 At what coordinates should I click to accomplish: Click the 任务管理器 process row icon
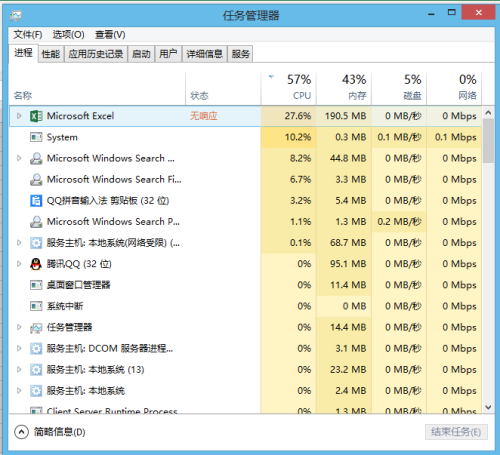pyautogui.click(x=36, y=328)
